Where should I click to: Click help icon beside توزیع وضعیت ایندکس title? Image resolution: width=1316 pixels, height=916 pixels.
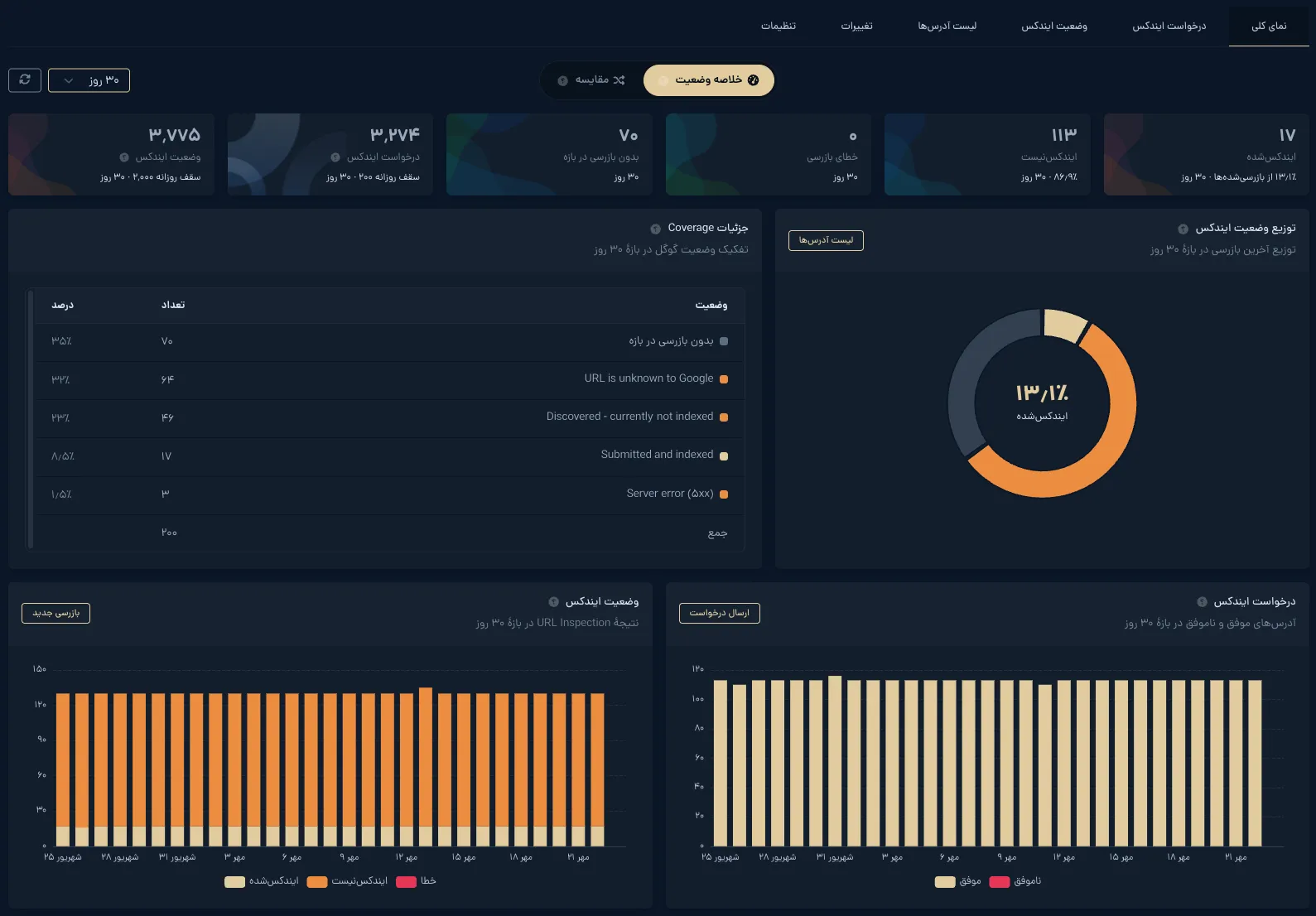coord(1183,229)
